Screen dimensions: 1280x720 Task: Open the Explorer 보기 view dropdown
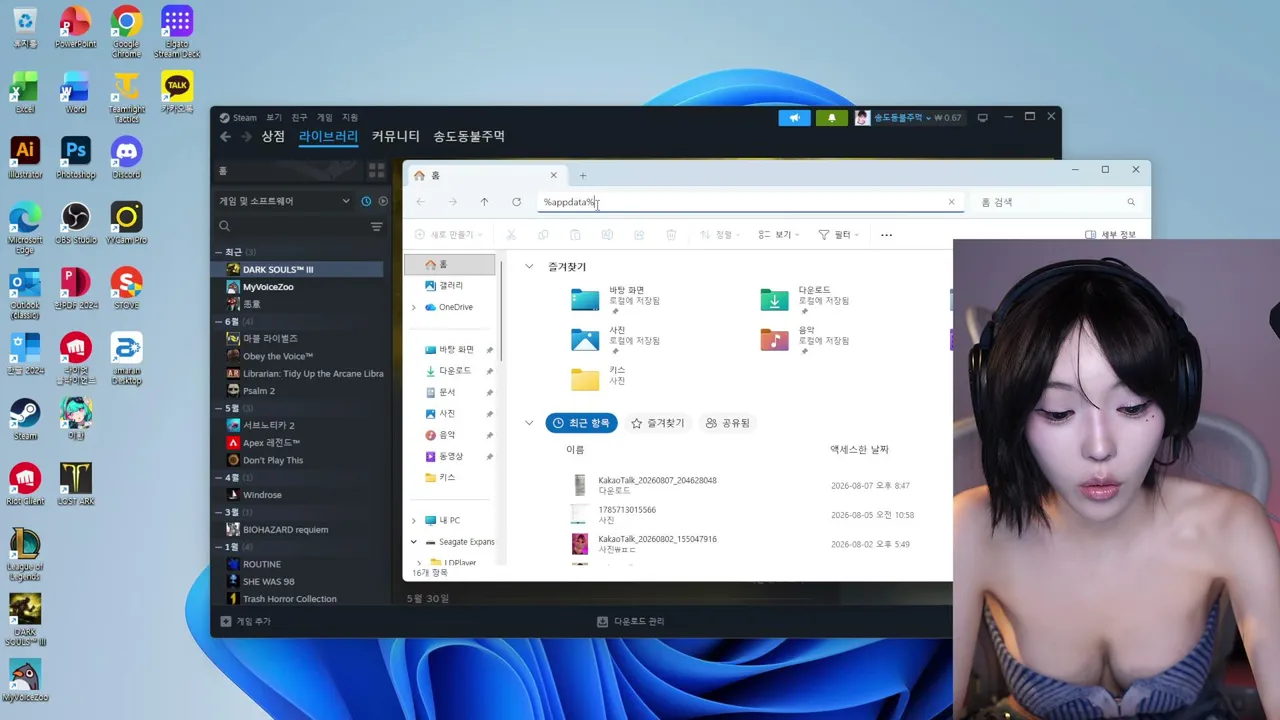778,235
